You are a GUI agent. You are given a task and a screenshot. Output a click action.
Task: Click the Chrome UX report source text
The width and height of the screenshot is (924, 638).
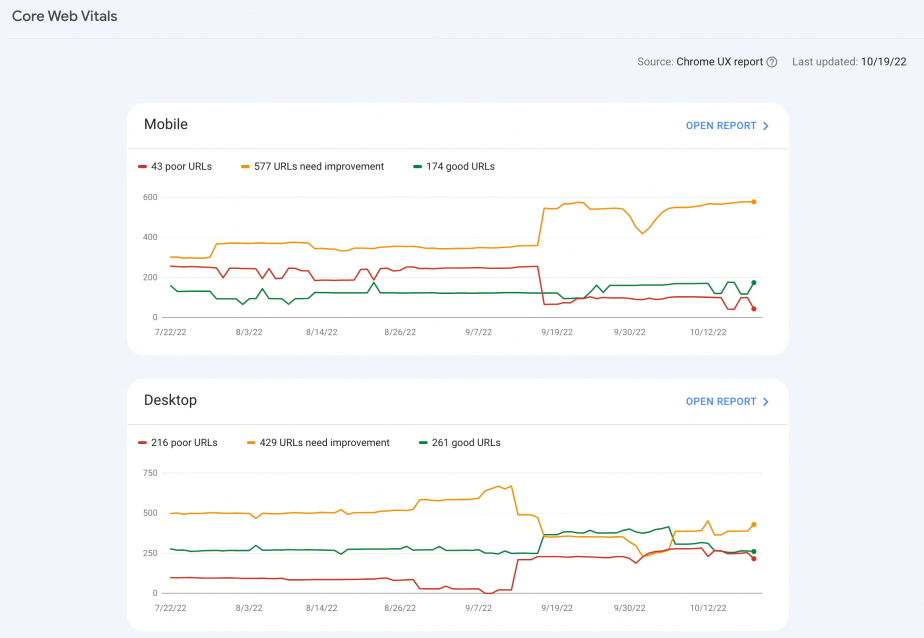[x=720, y=62]
